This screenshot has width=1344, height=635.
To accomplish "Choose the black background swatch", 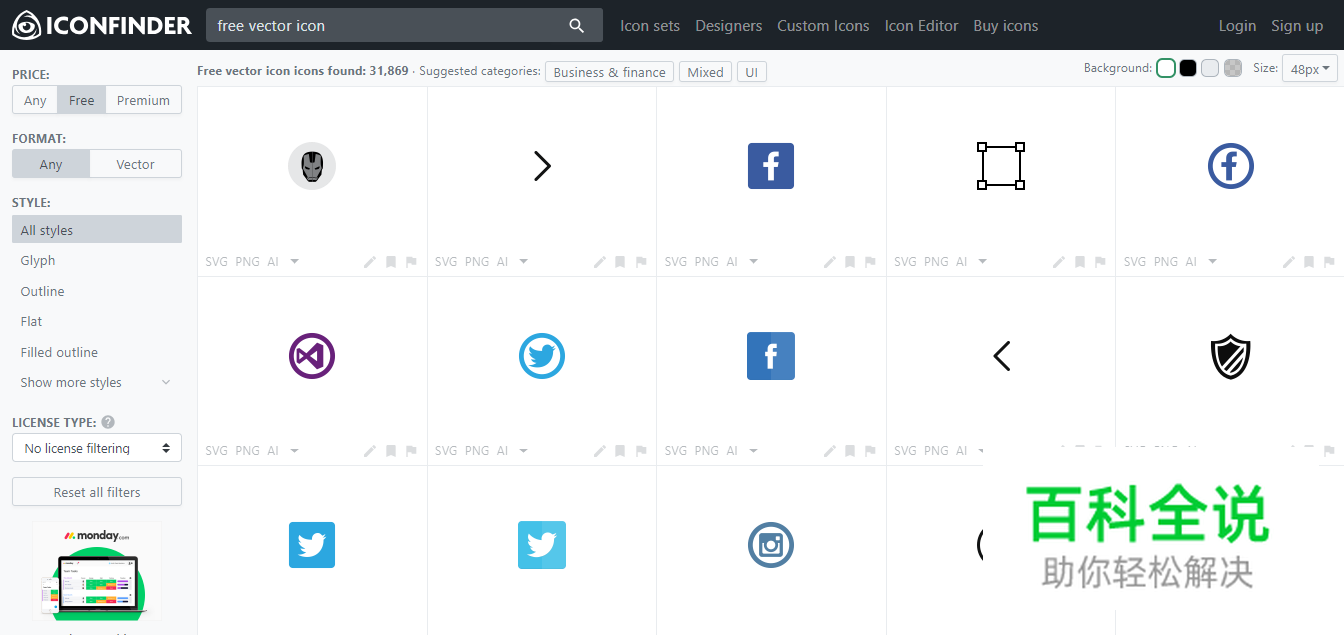I will [1188, 68].
